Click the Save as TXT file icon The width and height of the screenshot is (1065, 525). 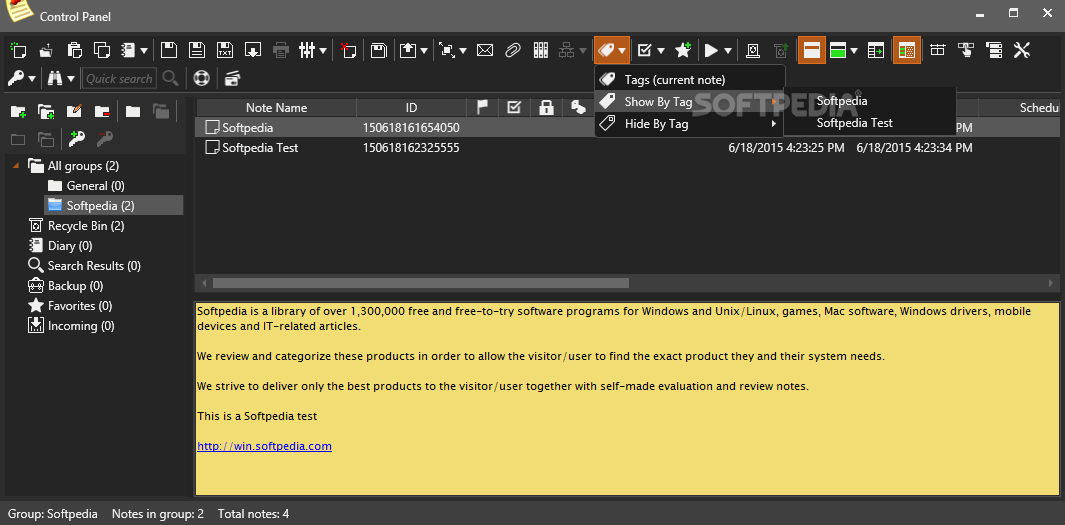pos(225,50)
